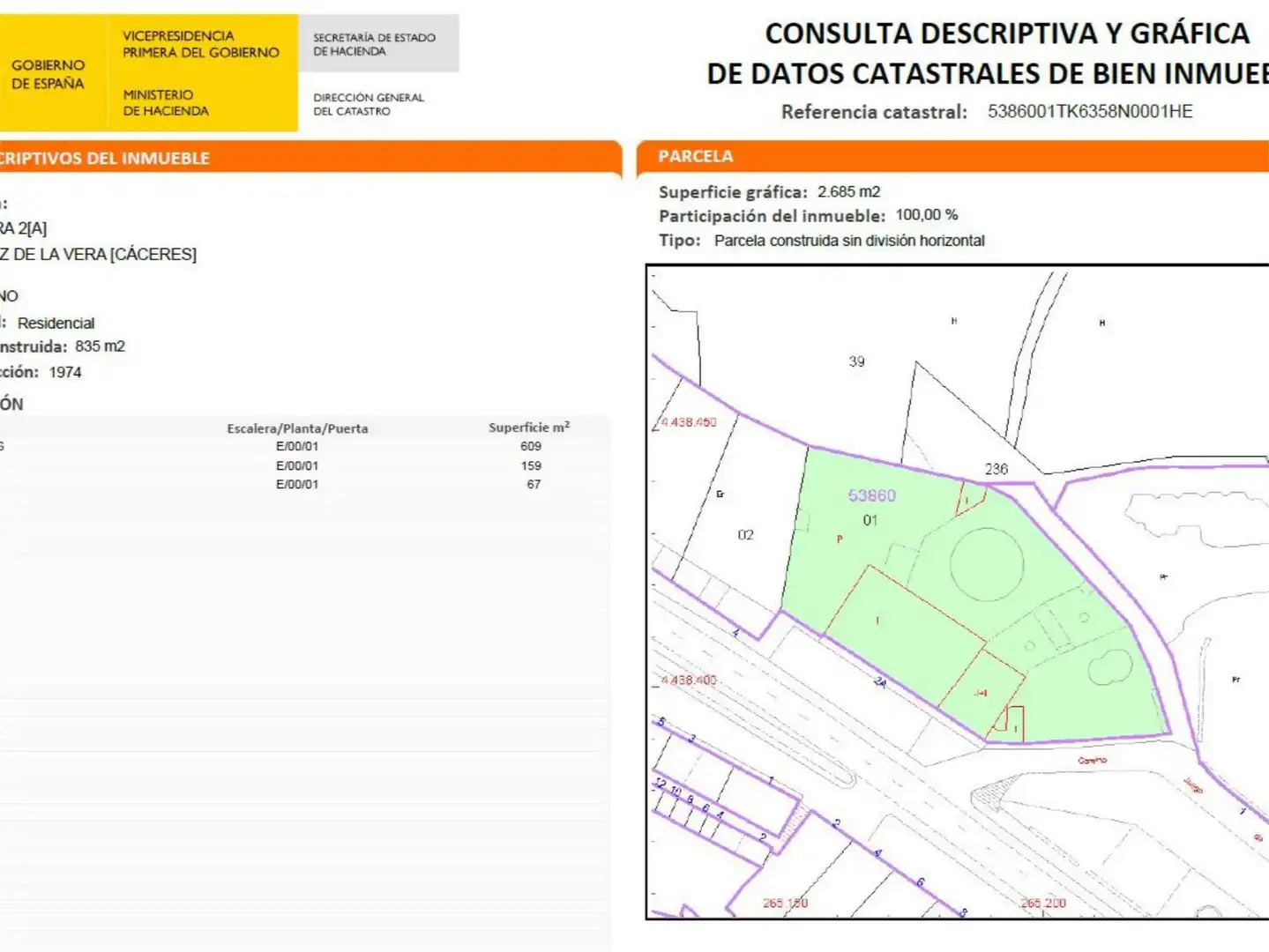
Task: Click 'Secretaría de Estado de Hacienda' text
Action: pyautogui.click(x=374, y=44)
